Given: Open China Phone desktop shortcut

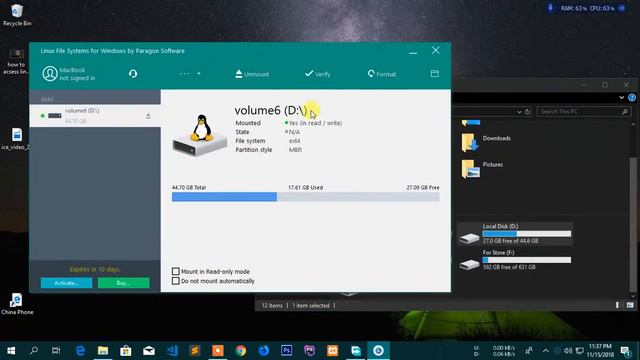Looking at the screenshot, I should coord(17,304).
